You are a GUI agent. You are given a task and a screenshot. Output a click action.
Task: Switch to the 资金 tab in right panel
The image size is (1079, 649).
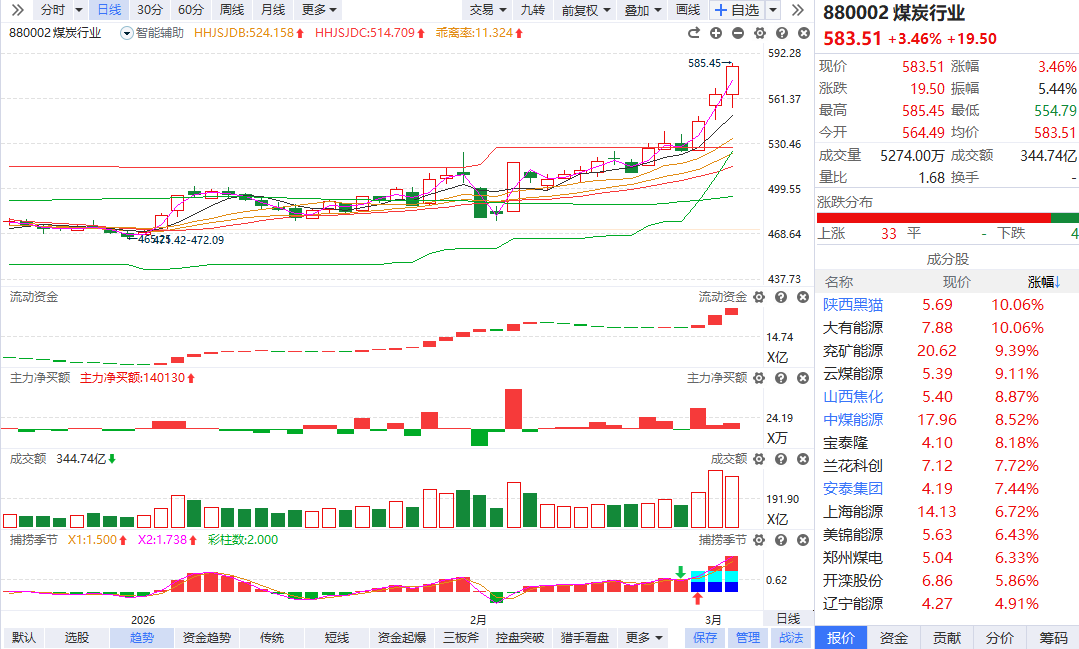(x=893, y=638)
